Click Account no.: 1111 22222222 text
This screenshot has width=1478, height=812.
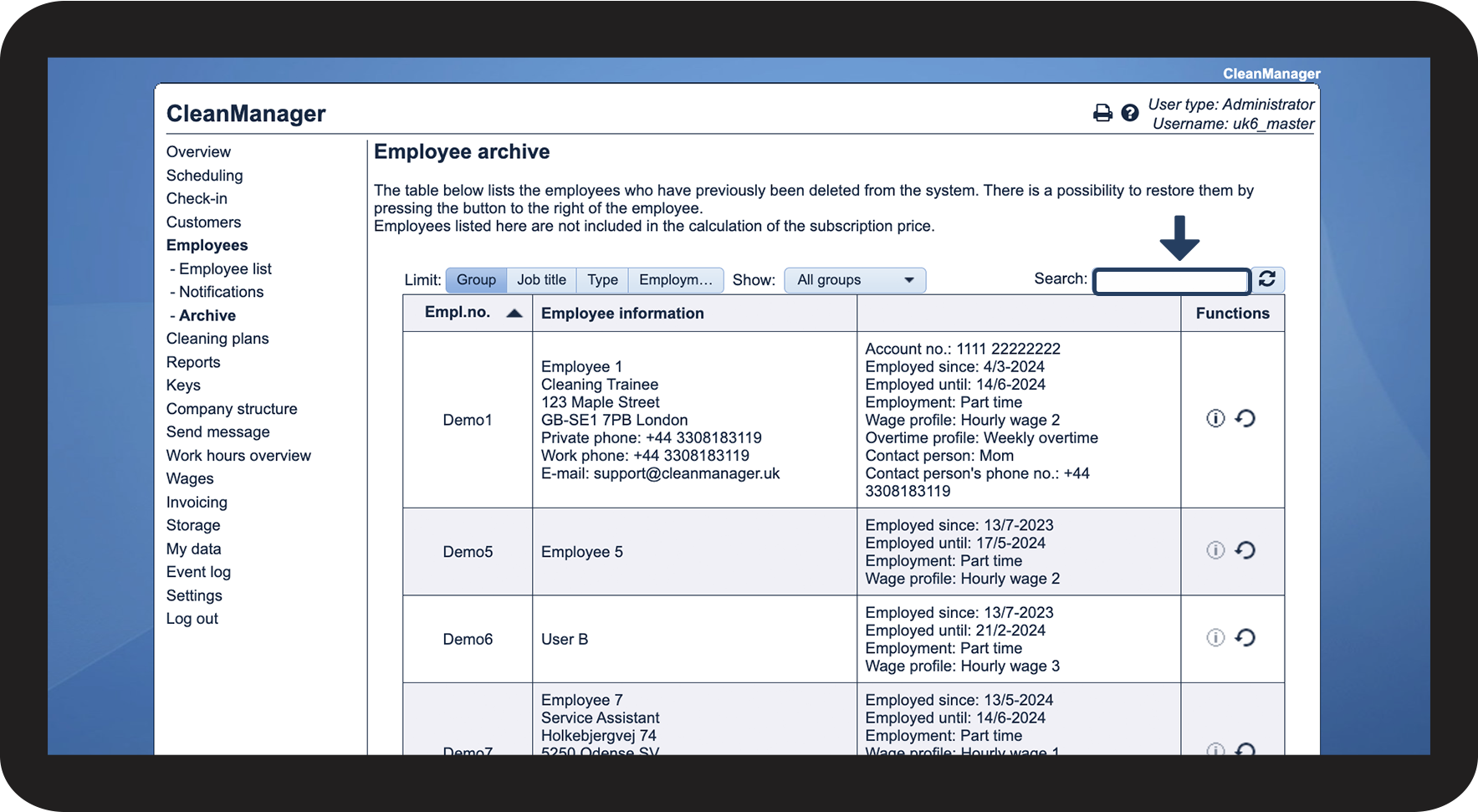point(963,349)
